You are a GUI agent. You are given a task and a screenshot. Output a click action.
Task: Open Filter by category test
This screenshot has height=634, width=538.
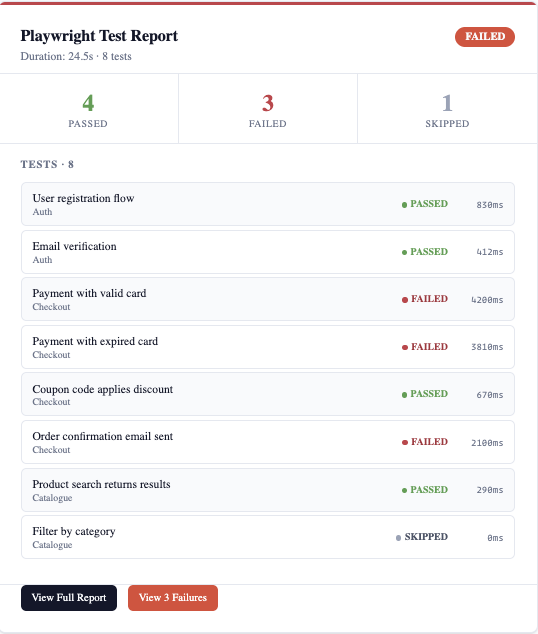click(268, 537)
